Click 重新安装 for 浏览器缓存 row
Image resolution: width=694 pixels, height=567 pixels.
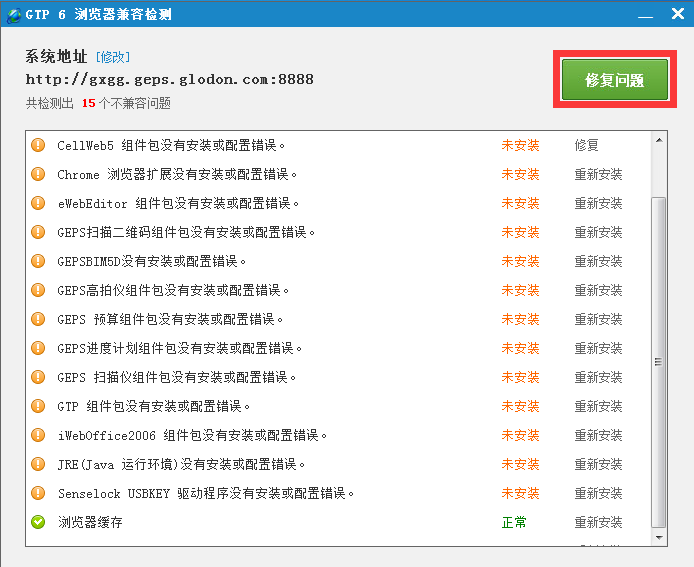click(598, 522)
